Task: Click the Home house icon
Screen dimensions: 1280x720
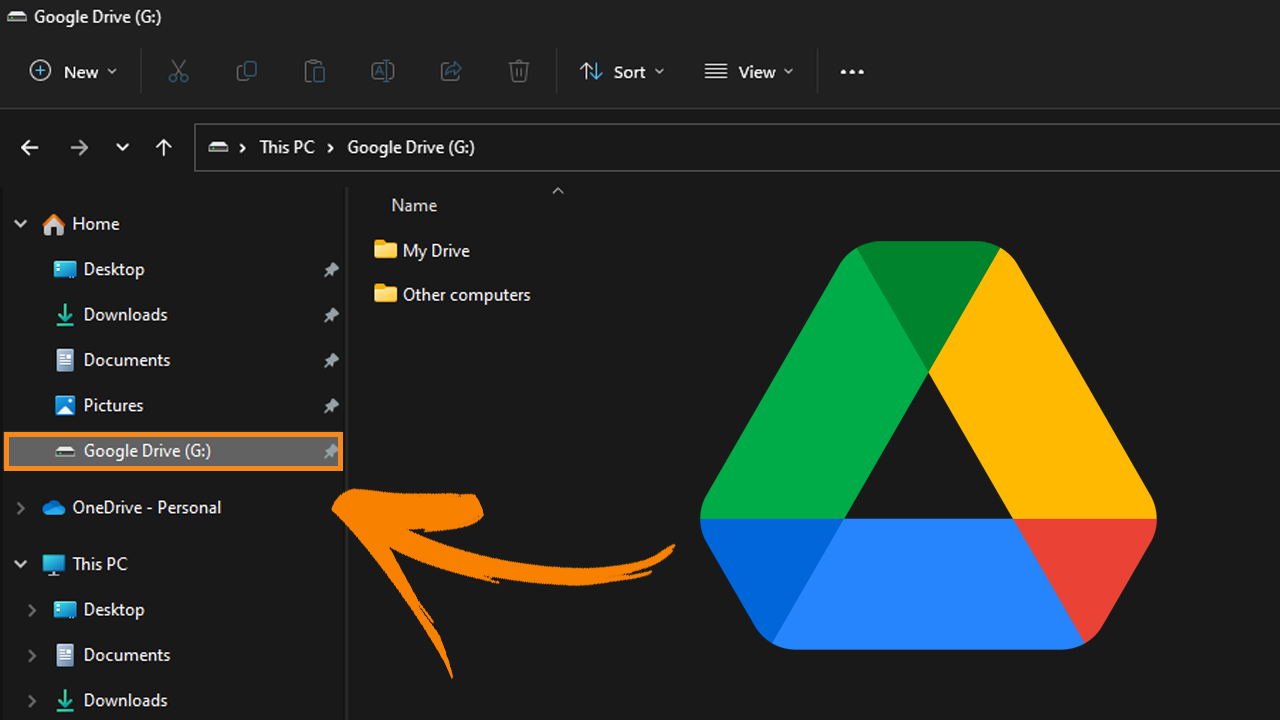Action: pyautogui.click(x=54, y=224)
